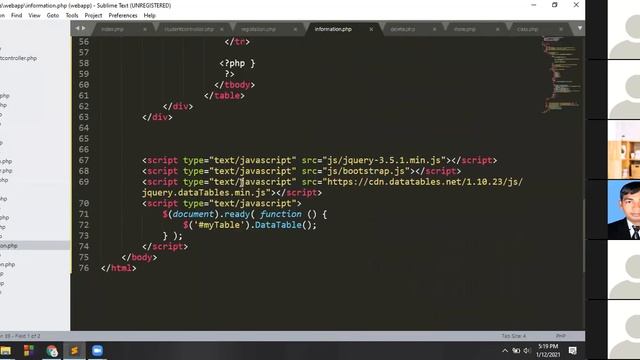640x360 pixels.
Task: Show hidden system tray icons
Action: 505,351
